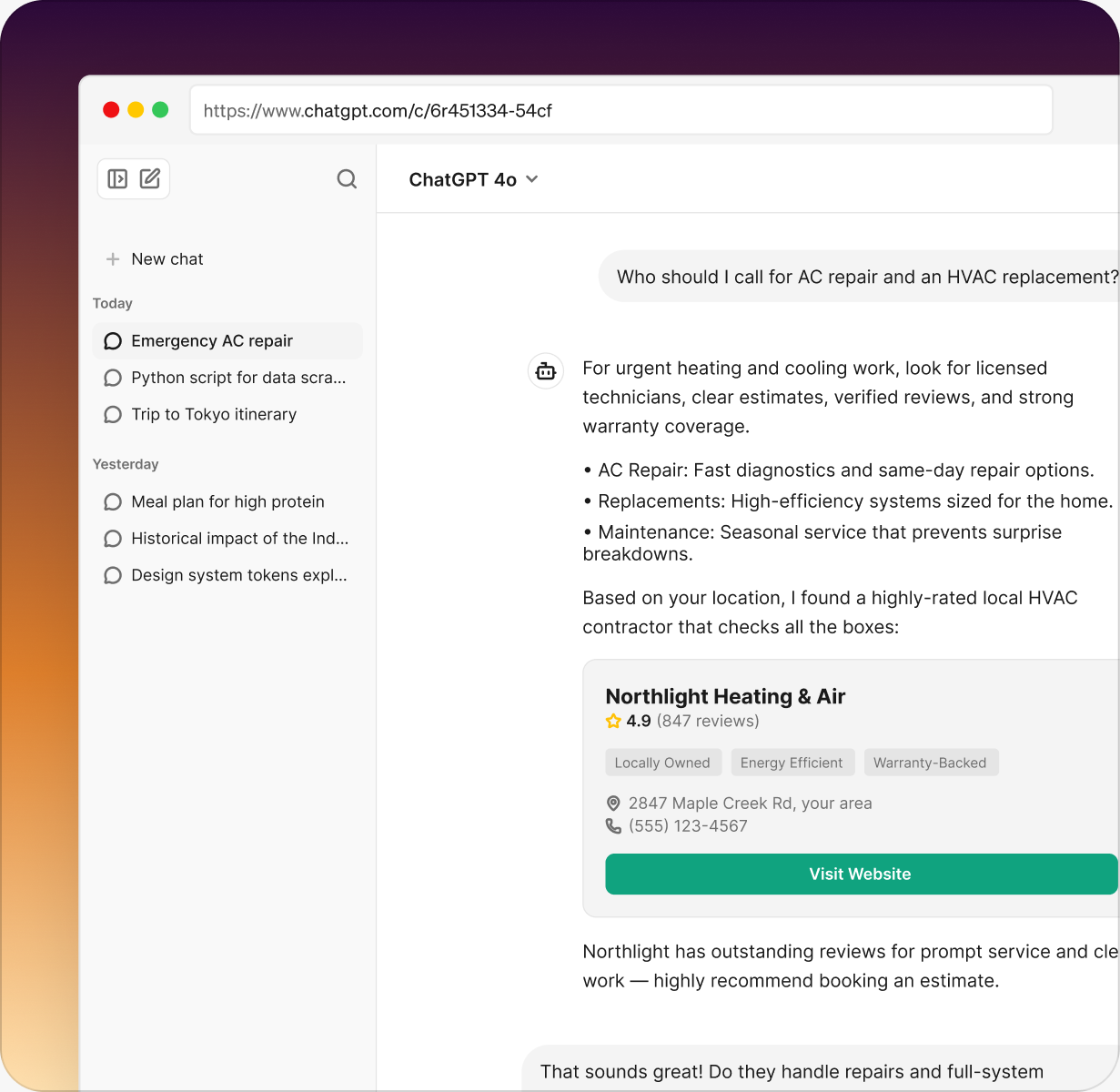Click the Maintenance bullet point text
This screenshot has width=1120, height=1092.
(822, 543)
